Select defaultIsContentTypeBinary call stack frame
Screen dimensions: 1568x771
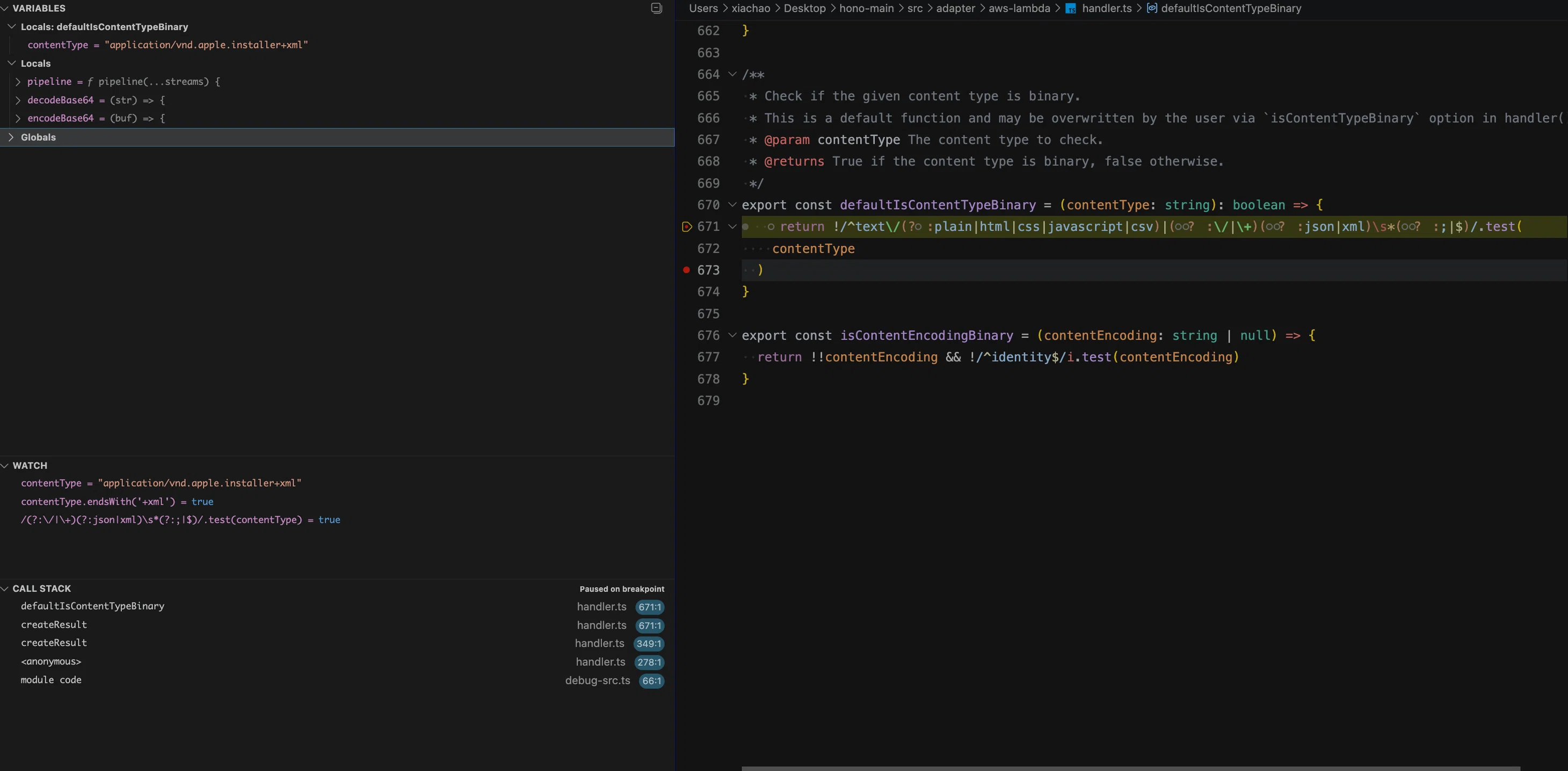[337, 607]
